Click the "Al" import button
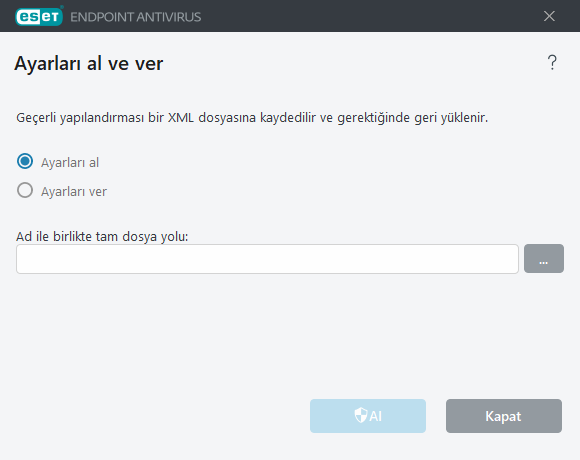Screen dimensions: 580x460 coord(368,416)
